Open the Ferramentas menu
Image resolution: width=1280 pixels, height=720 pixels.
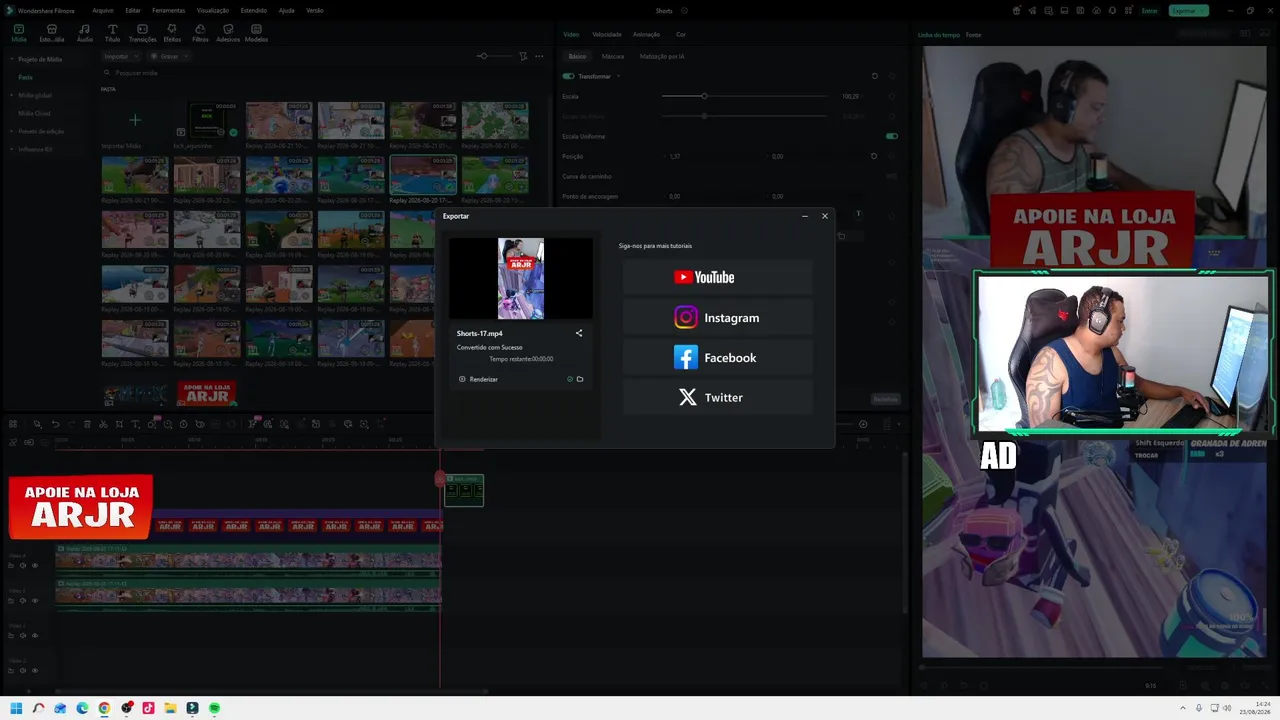(x=169, y=10)
